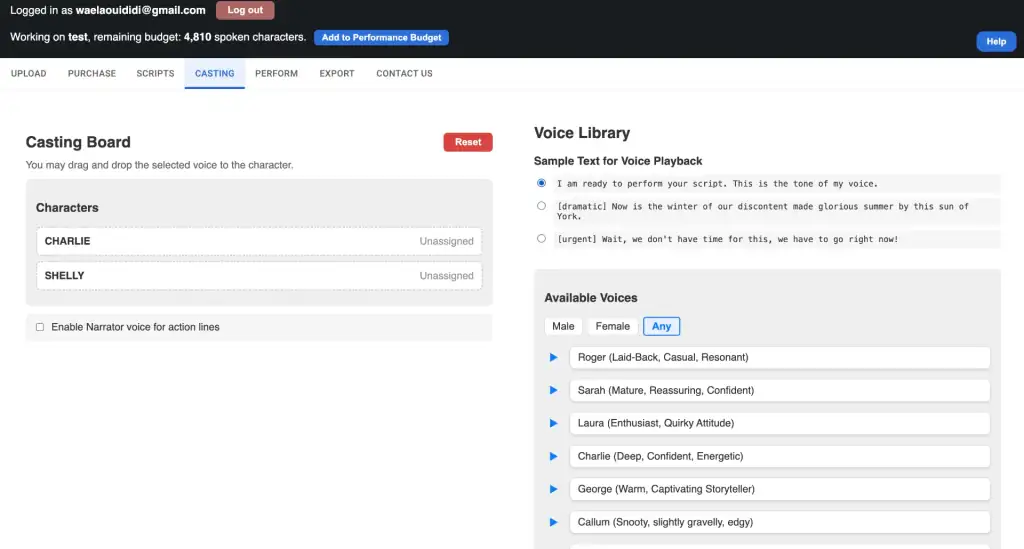The image size is (1024, 549).
Task: Pick the George (Warm, Captivating Storyteller) voice
Action: pos(780,489)
